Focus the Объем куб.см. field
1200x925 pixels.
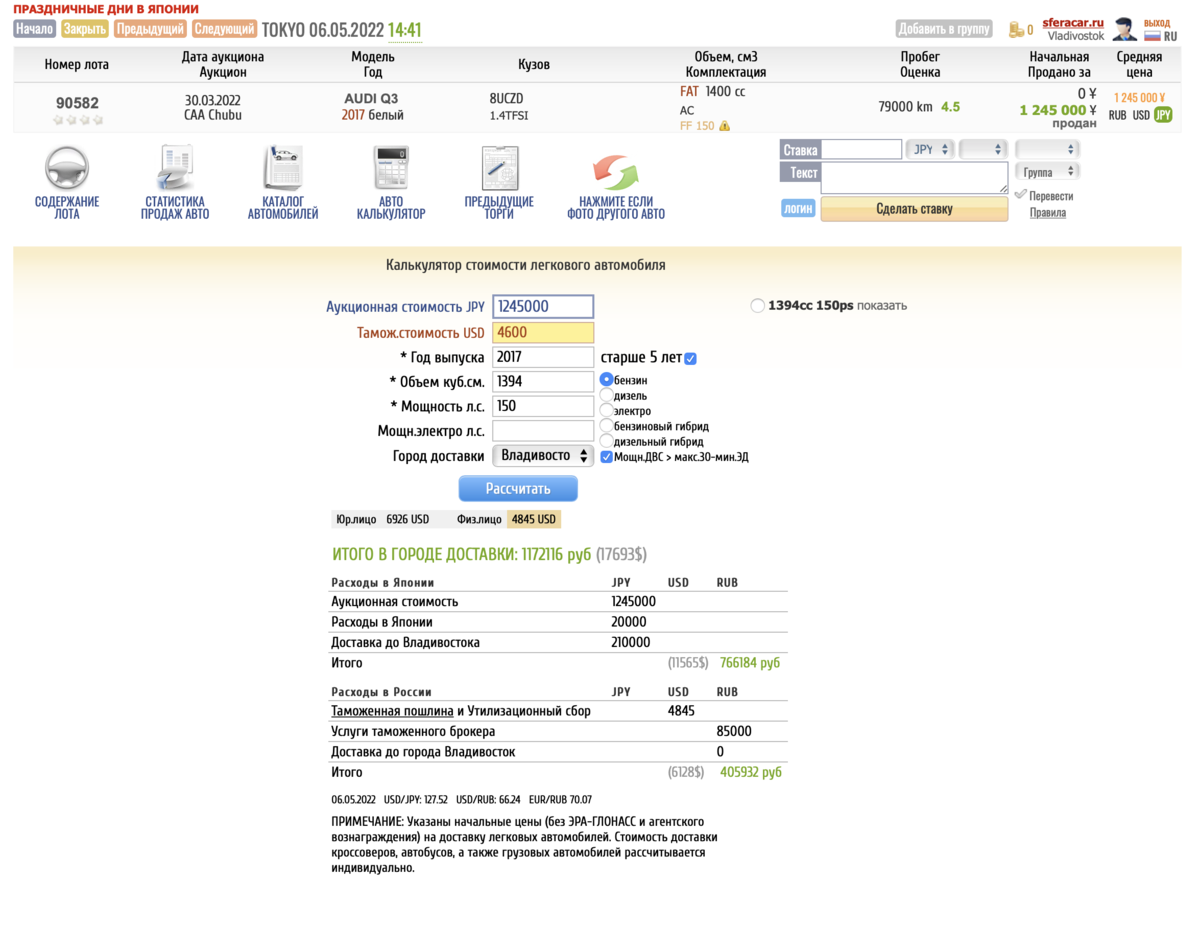tap(544, 381)
